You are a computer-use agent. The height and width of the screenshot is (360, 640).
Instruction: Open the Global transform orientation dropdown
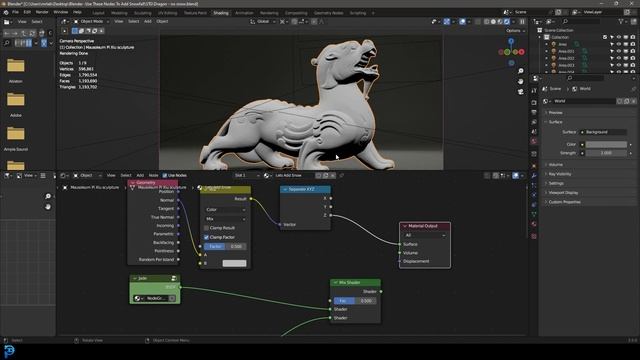(x=263, y=21)
